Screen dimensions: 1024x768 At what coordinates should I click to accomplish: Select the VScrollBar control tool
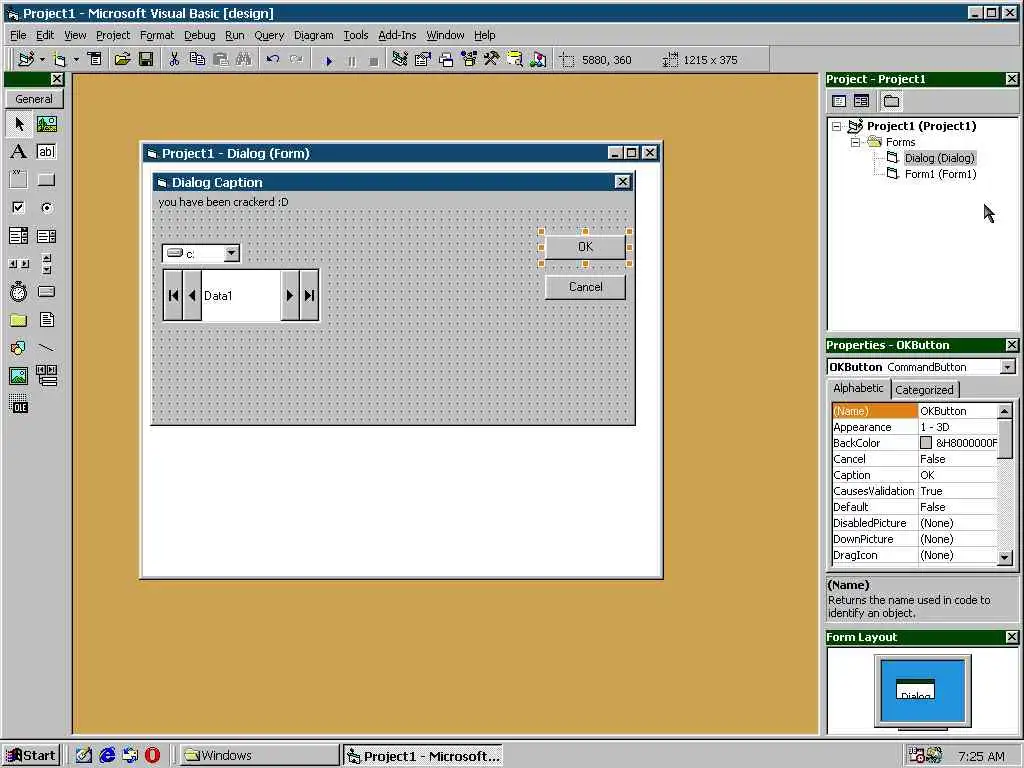[46, 264]
